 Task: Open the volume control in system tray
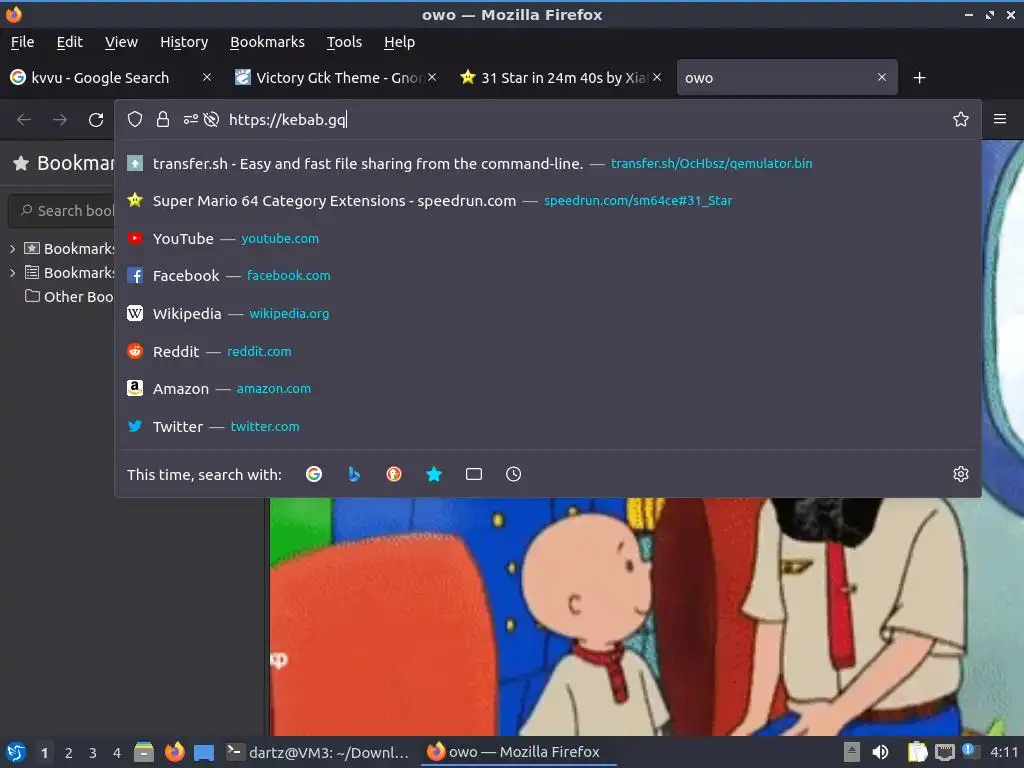(x=880, y=752)
